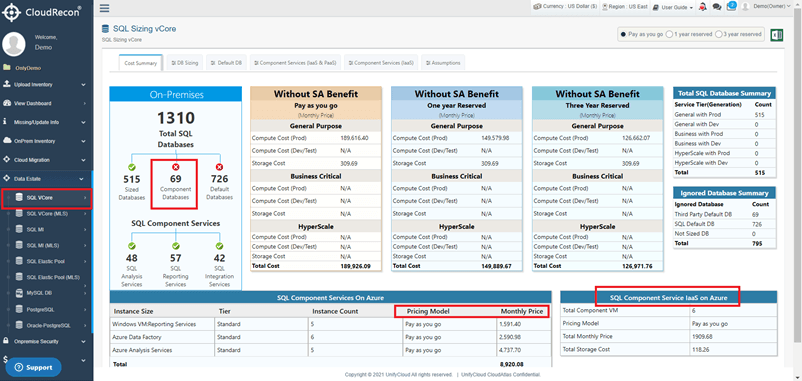Open the Currency US Dollar selector
Screen dimensions: 802x381
(x=565, y=7)
